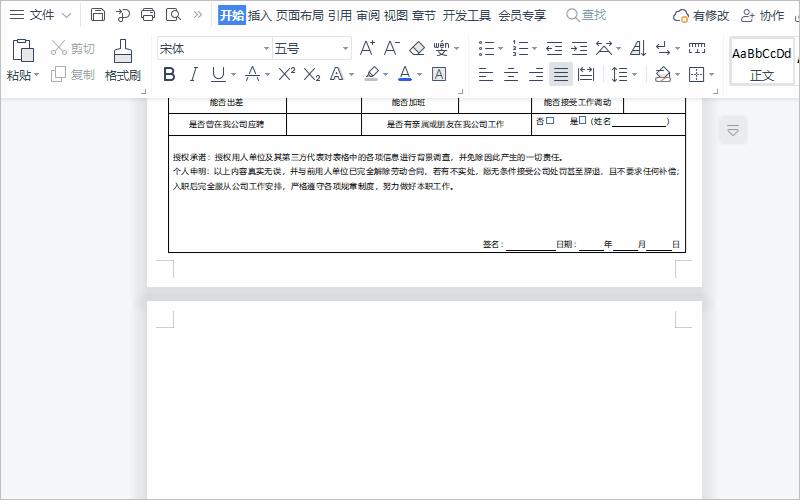Viewport: 800px width, 500px height.
Task: Open the font size dropdown 五号
Action: [345, 48]
